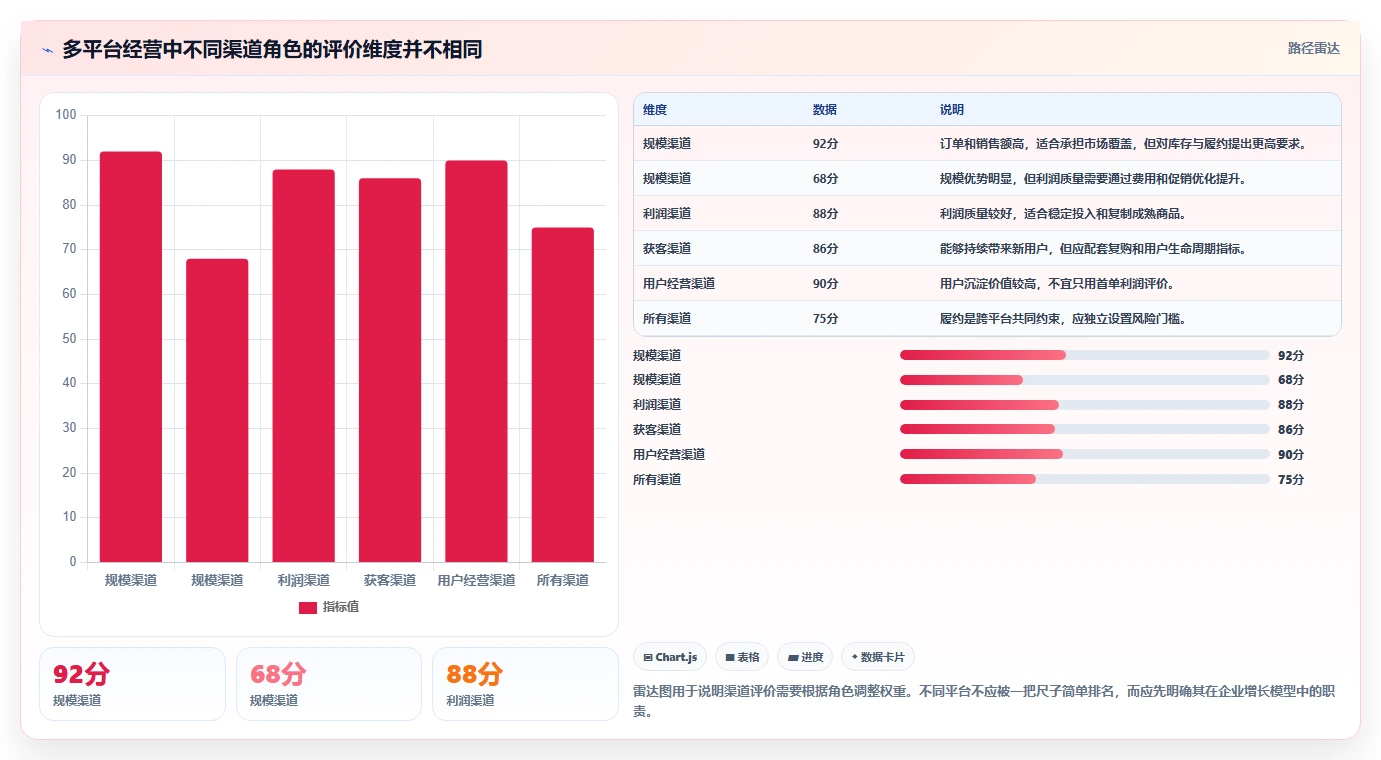Select the table cell reading 86分
The image size is (1381, 760).
[x=825, y=249]
